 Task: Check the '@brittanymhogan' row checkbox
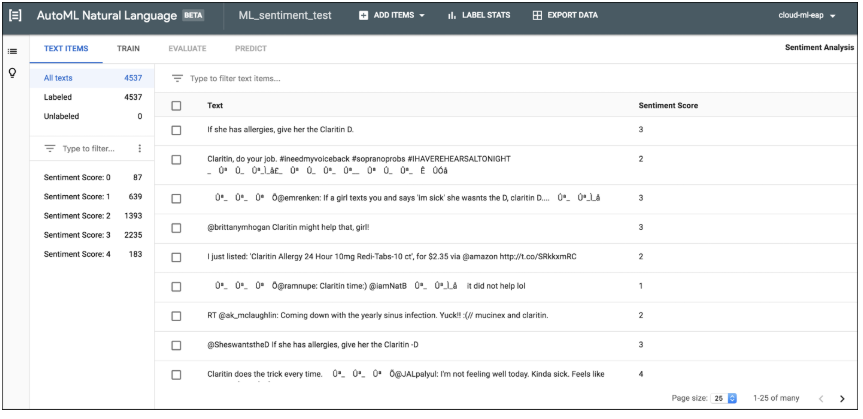[176, 227]
